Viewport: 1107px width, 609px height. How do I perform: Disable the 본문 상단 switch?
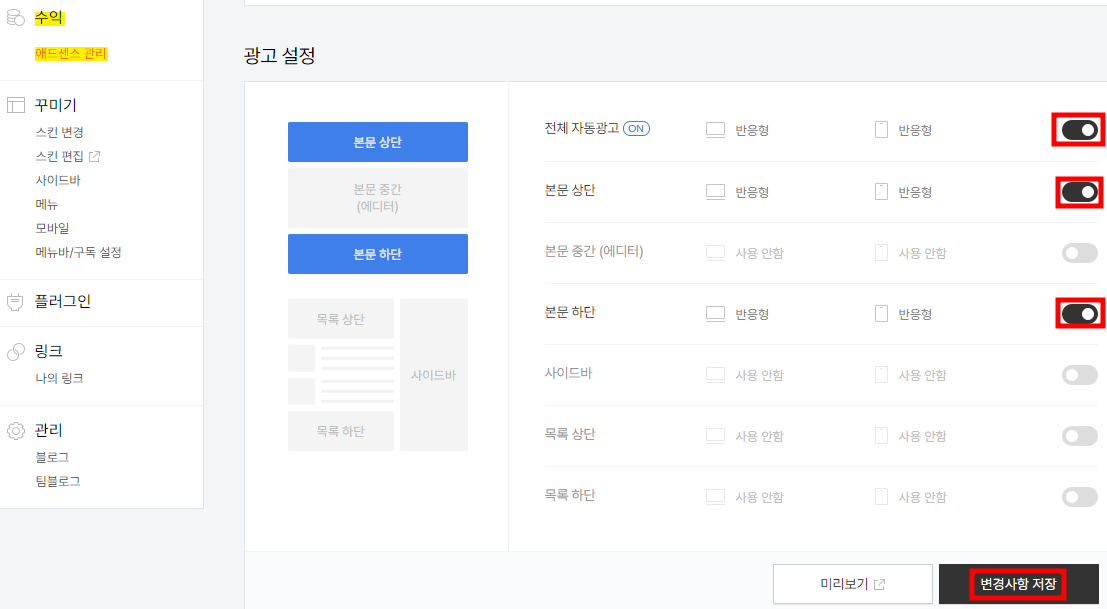pos(1078,192)
